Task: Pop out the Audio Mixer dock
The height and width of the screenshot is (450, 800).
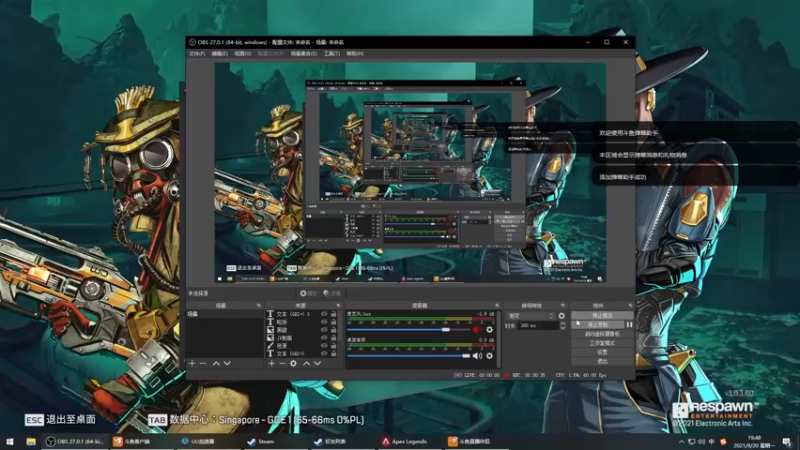Action: 496,305
